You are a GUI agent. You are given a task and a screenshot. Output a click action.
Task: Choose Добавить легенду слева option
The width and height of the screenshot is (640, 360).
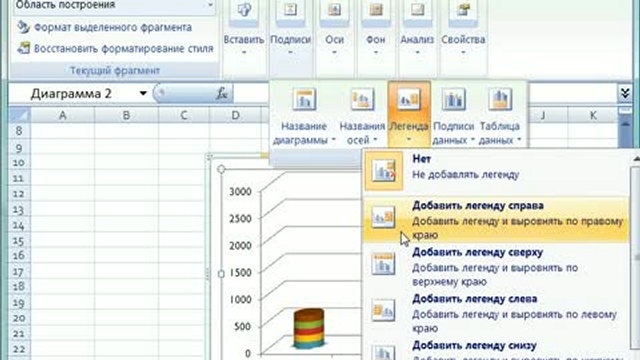point(496,313)
